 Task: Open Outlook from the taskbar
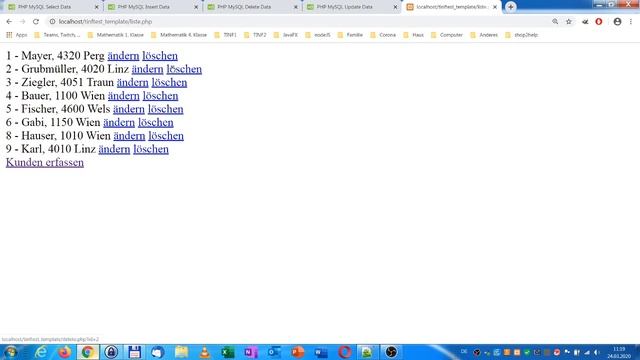click(x=274, y=352)
